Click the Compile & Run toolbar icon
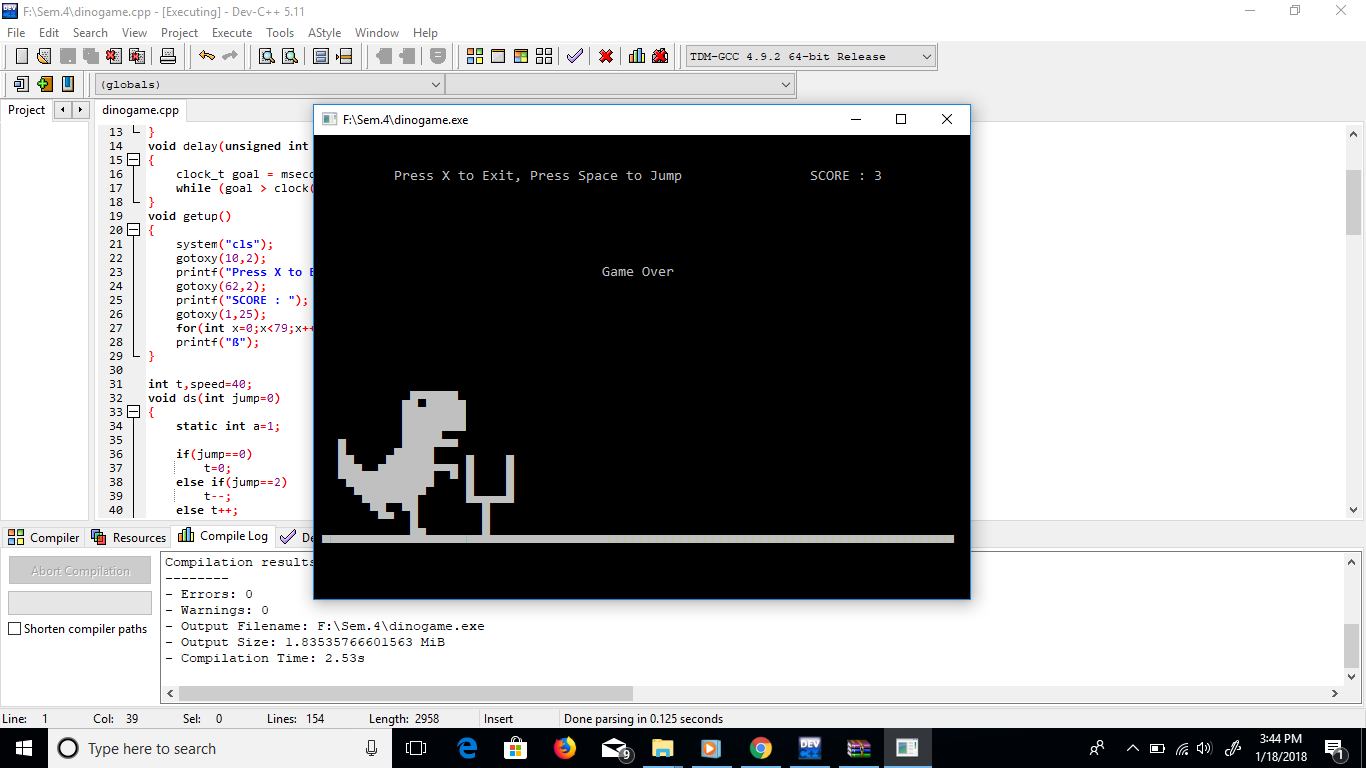This screenshot has width=1366, height=768. coord(521,56)
